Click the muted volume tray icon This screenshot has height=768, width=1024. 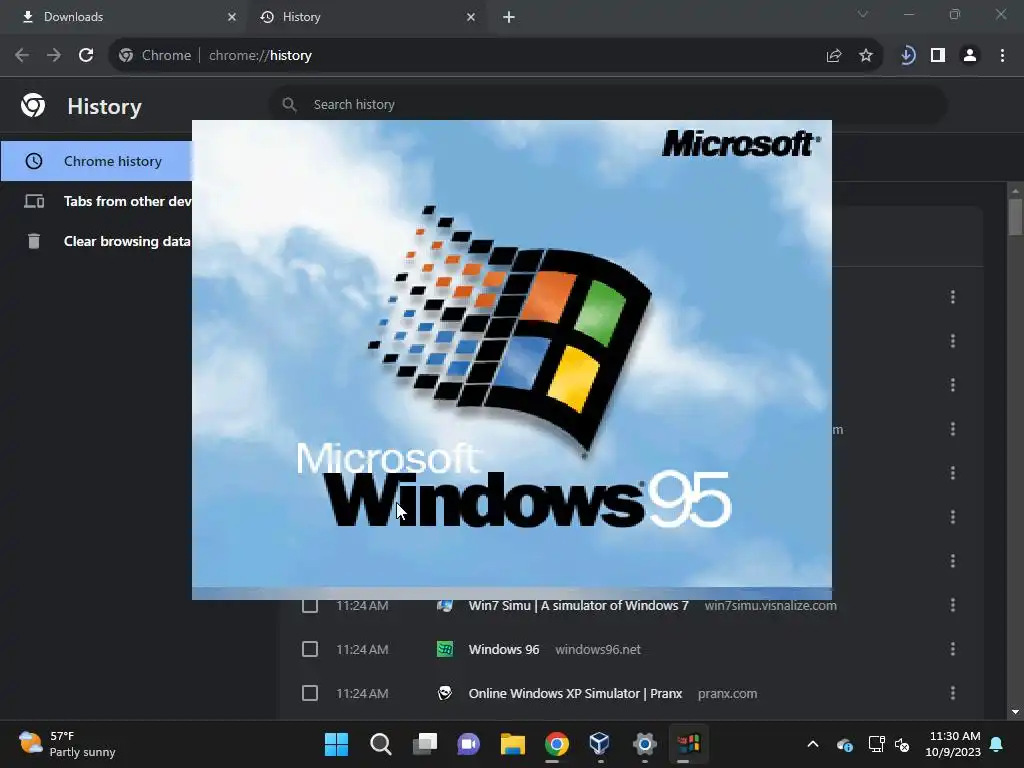(x=903, y=744)
